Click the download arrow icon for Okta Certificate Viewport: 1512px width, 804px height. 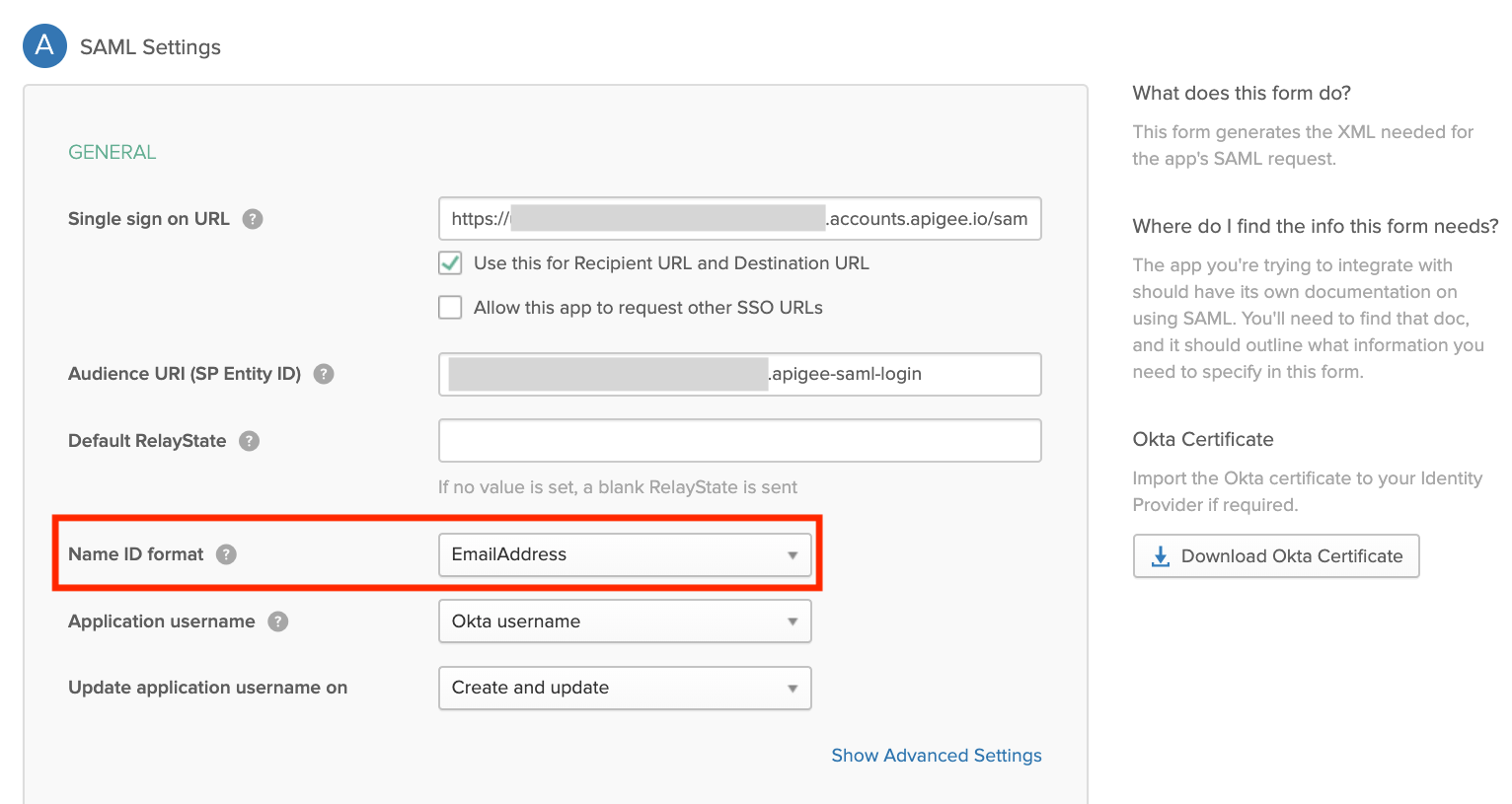click(x=1161, y=556)
